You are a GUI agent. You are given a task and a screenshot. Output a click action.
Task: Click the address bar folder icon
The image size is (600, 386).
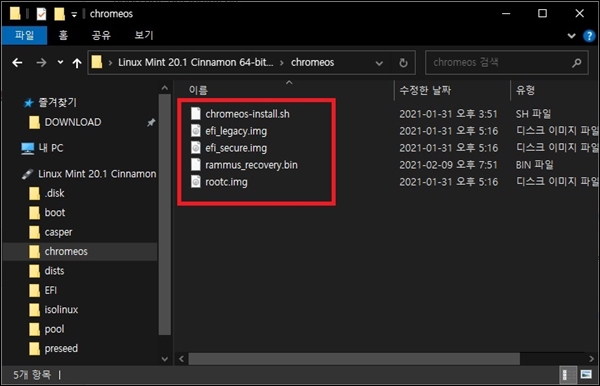tap(97, 62)
